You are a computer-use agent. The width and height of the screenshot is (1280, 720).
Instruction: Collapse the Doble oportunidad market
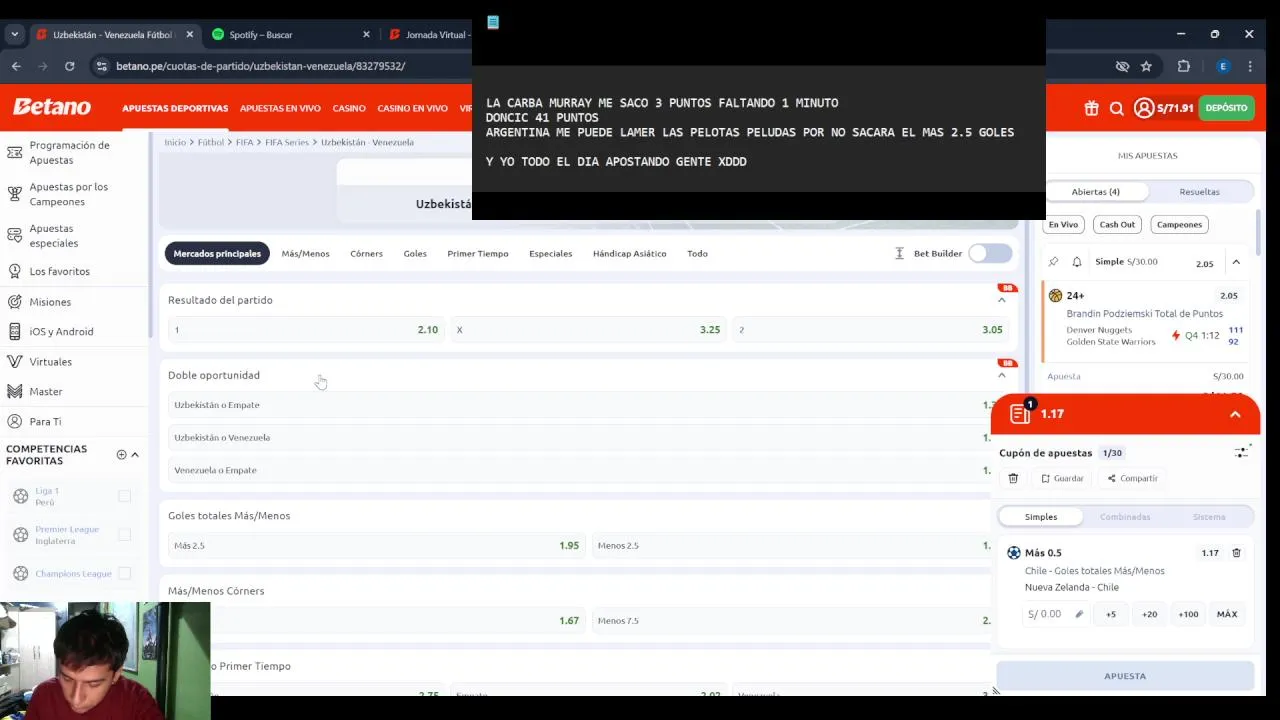click(x=1001, y=375)
